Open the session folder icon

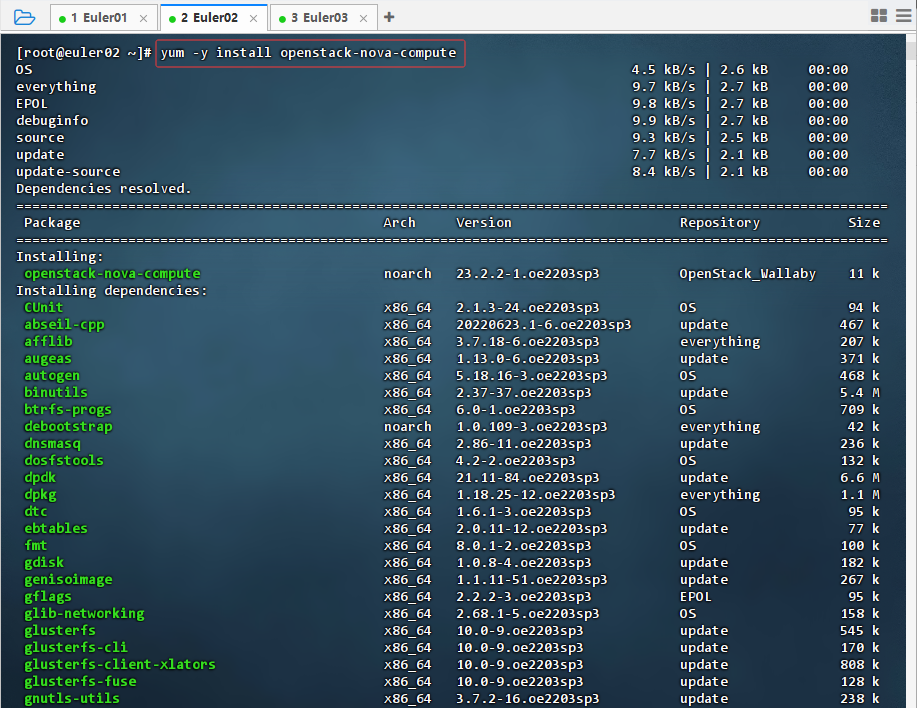(24, 18)
